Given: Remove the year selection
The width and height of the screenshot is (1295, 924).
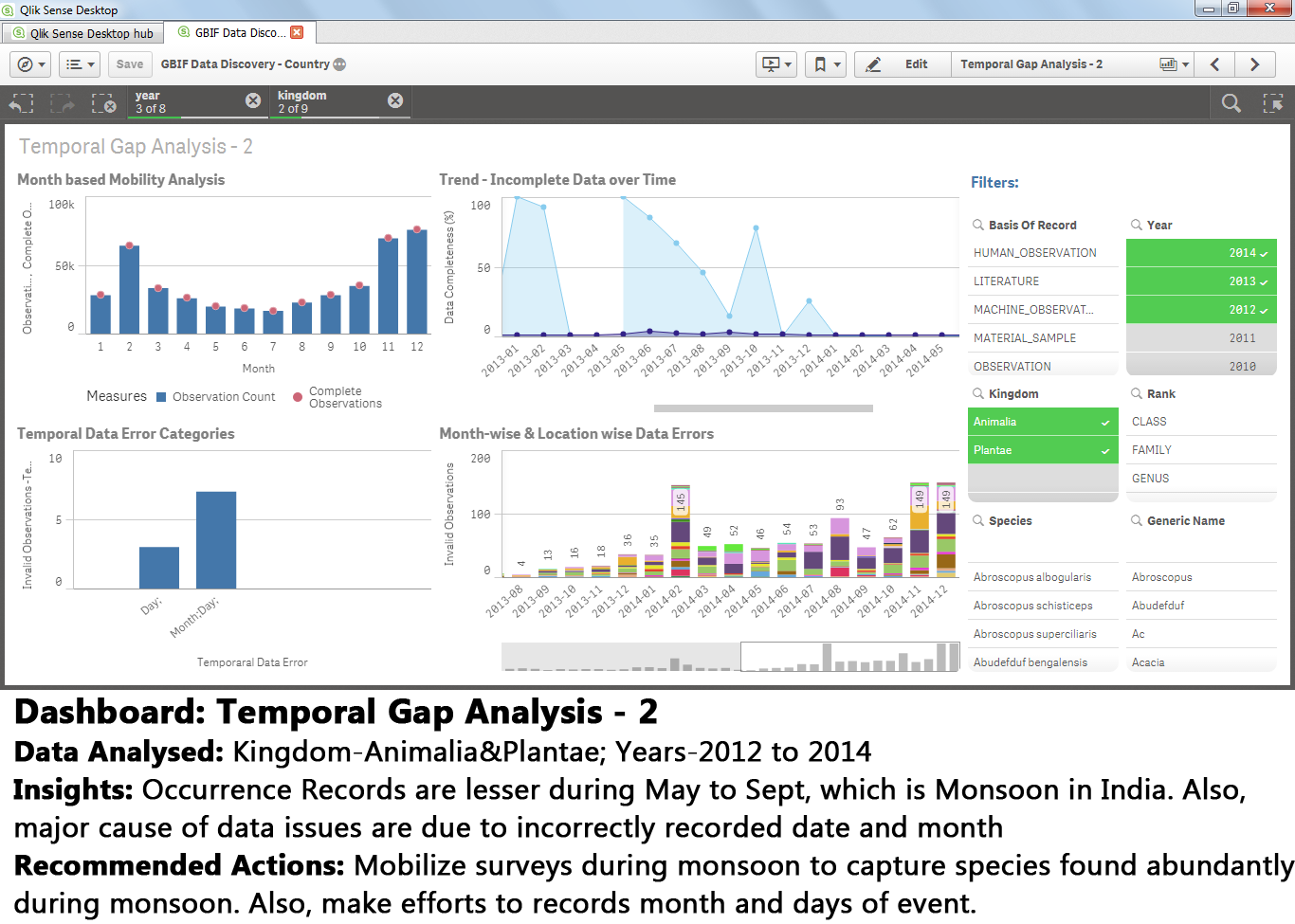Looking at the screenshot, I should [x=253, y=100].
